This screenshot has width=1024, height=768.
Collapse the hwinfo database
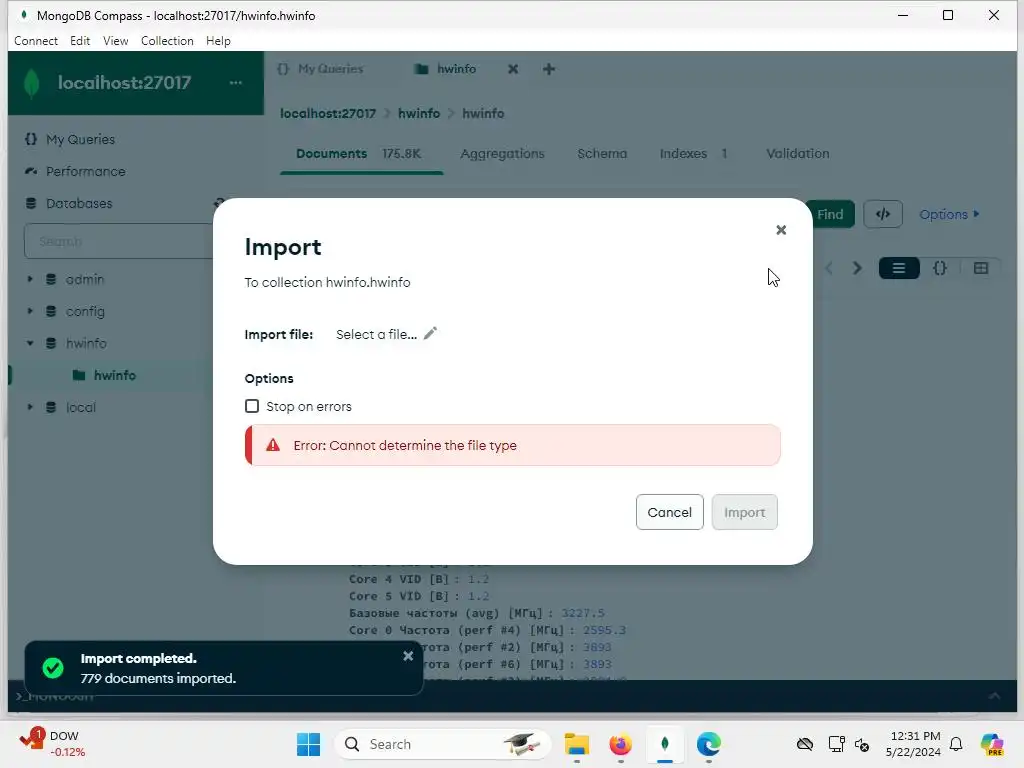[x=29, y=343]
